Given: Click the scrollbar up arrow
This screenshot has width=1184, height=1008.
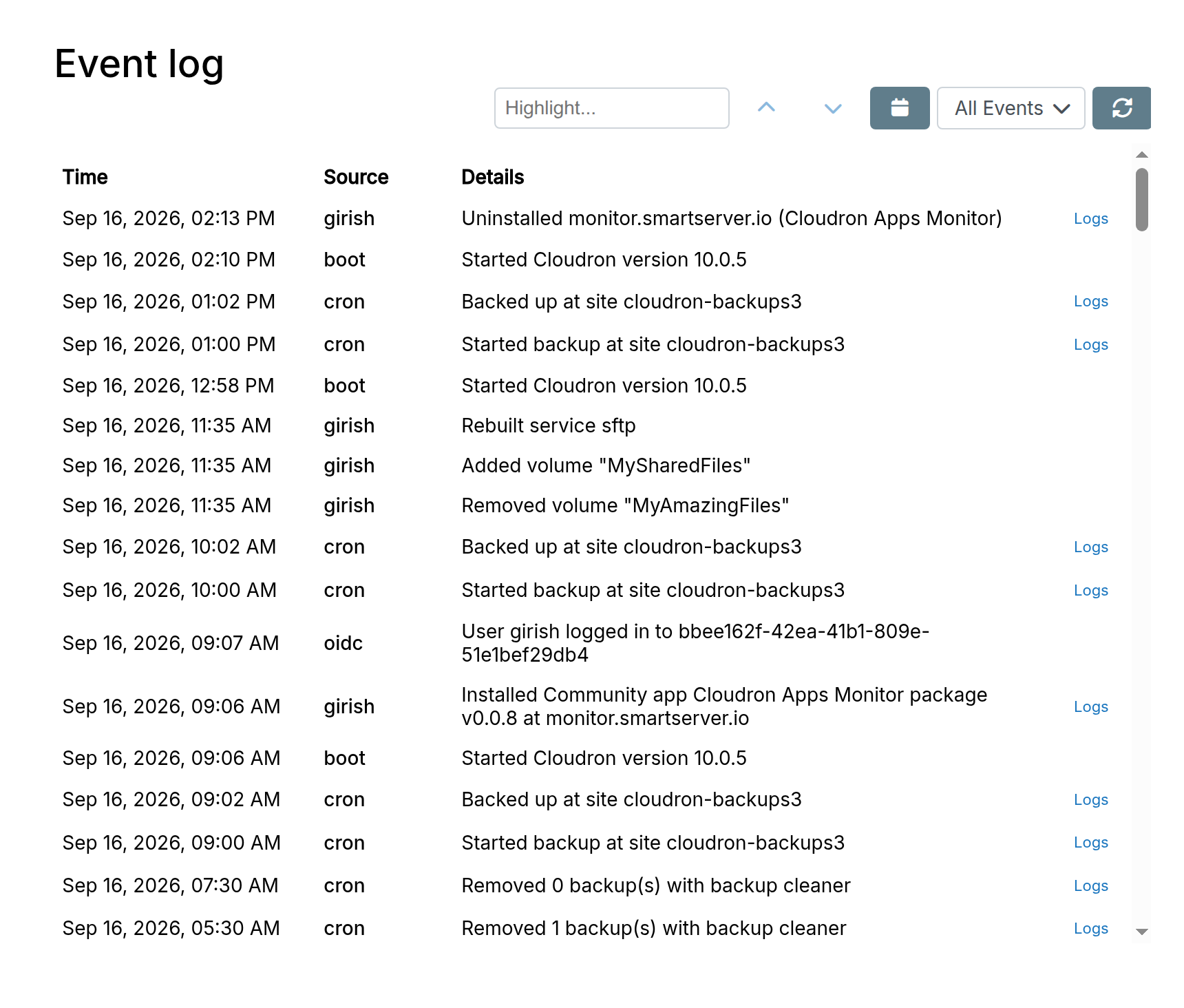Looking at the screenshot, I should [x=1142, y=155].
